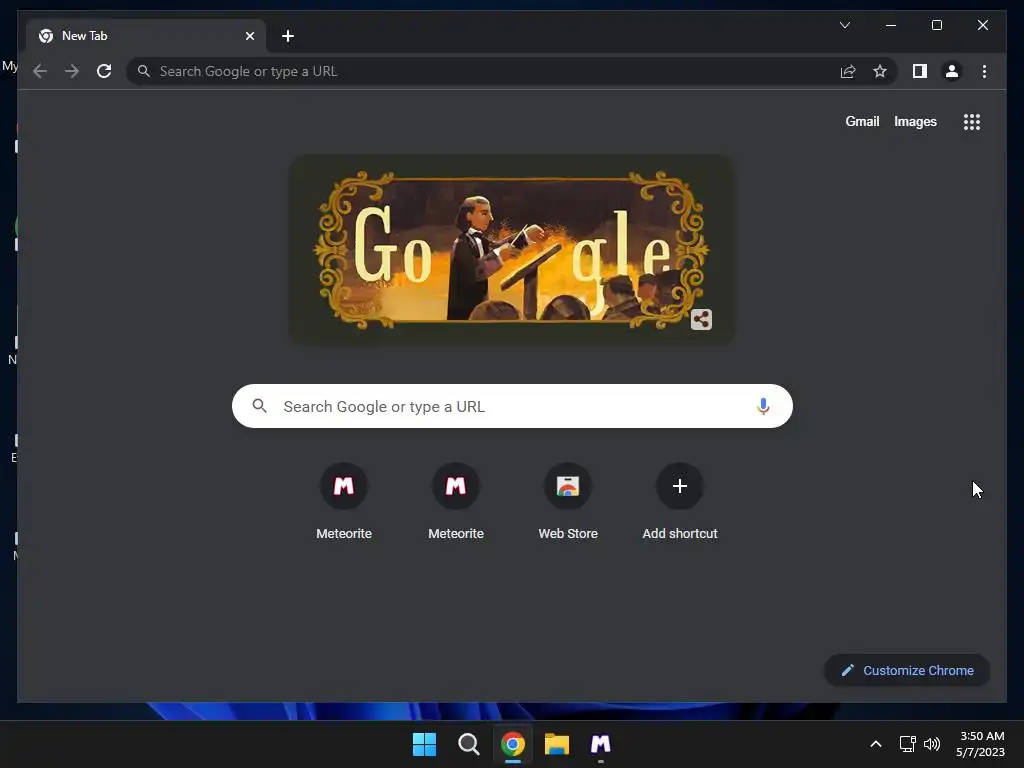Open the Google apps grid
Viewport: 1024px width, 768px height.
(x=972, y=121)
